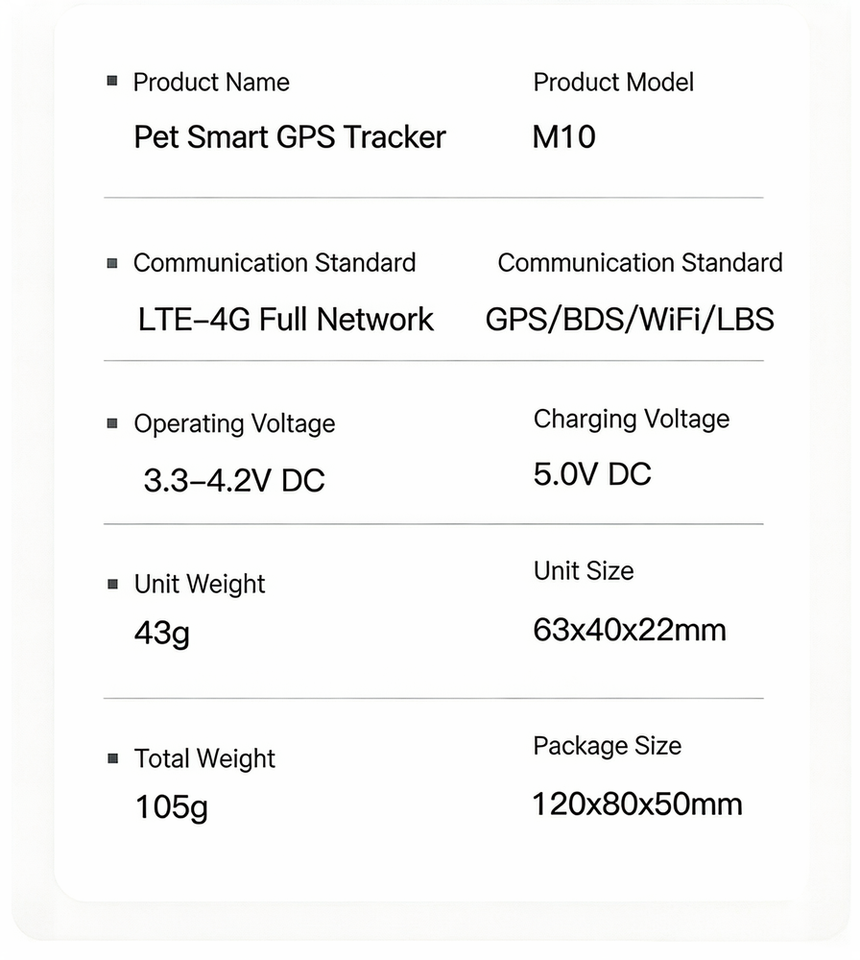The image size is (860, 960).
Task: Click the Package Size label
Action: 607,746
